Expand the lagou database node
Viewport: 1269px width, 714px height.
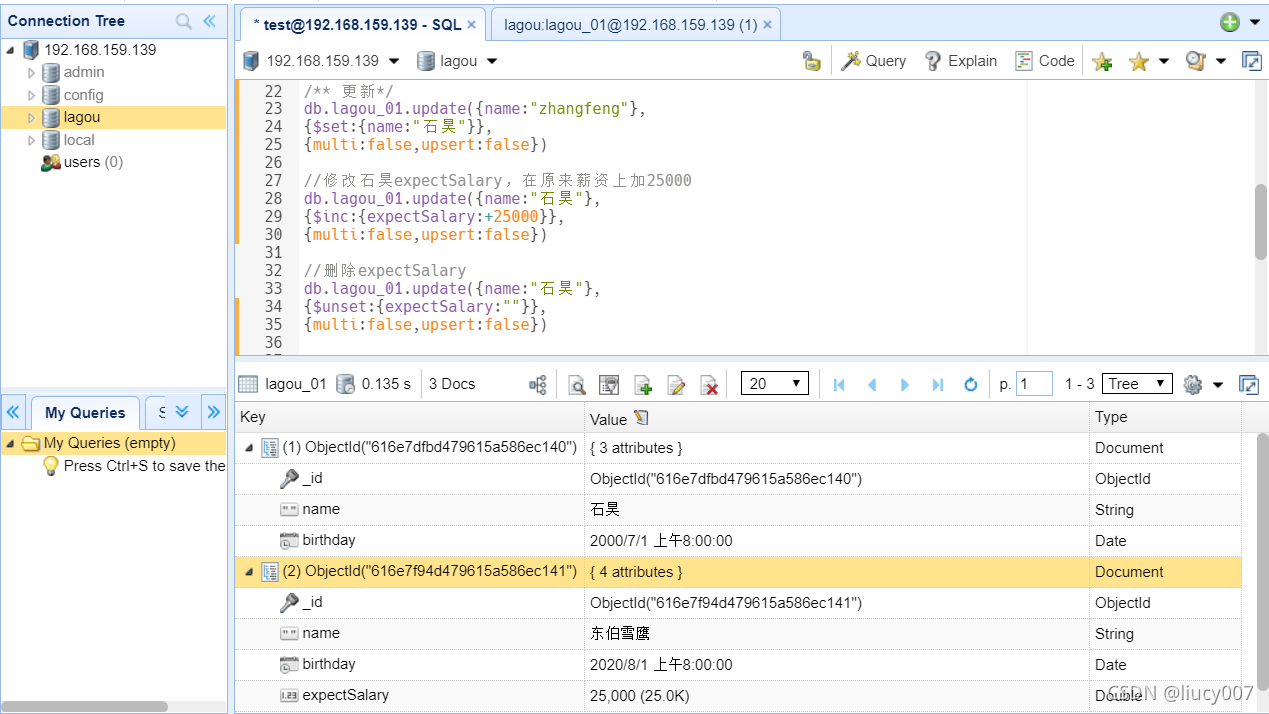coord(31,117)
